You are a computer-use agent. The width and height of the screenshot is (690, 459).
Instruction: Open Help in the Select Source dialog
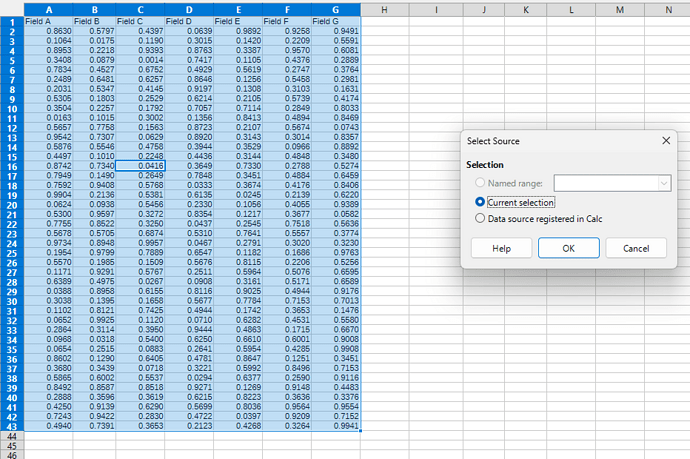(501, 248)
